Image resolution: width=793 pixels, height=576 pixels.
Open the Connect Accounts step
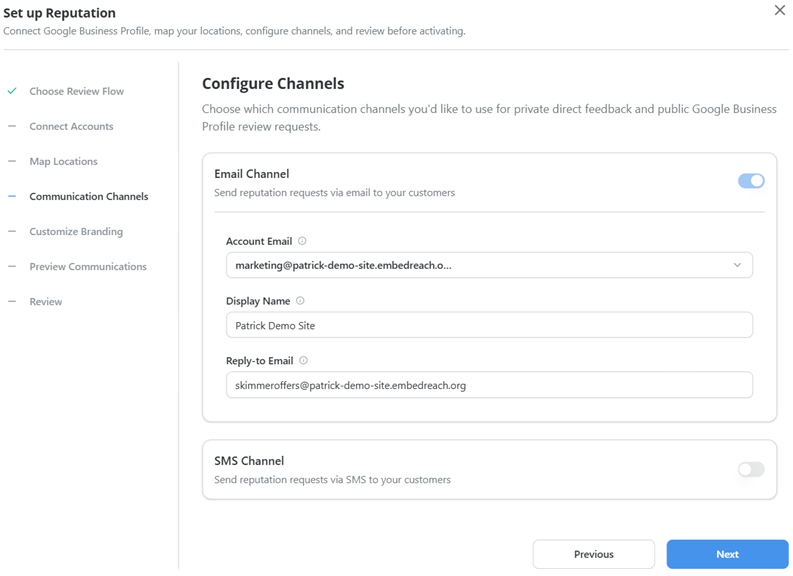[x=71, y=126]
